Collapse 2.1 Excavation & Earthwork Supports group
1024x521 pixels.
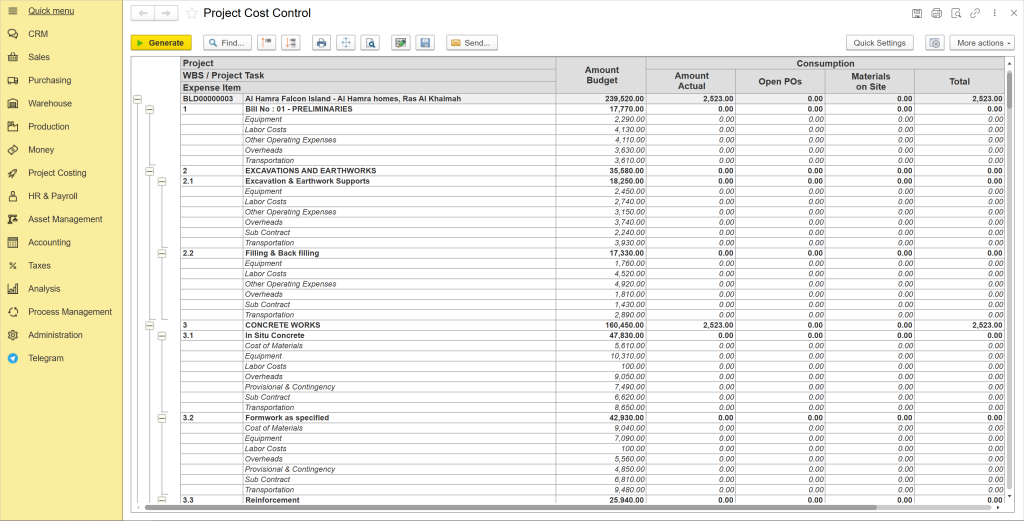pyautogui.click(x=162, y=182)
